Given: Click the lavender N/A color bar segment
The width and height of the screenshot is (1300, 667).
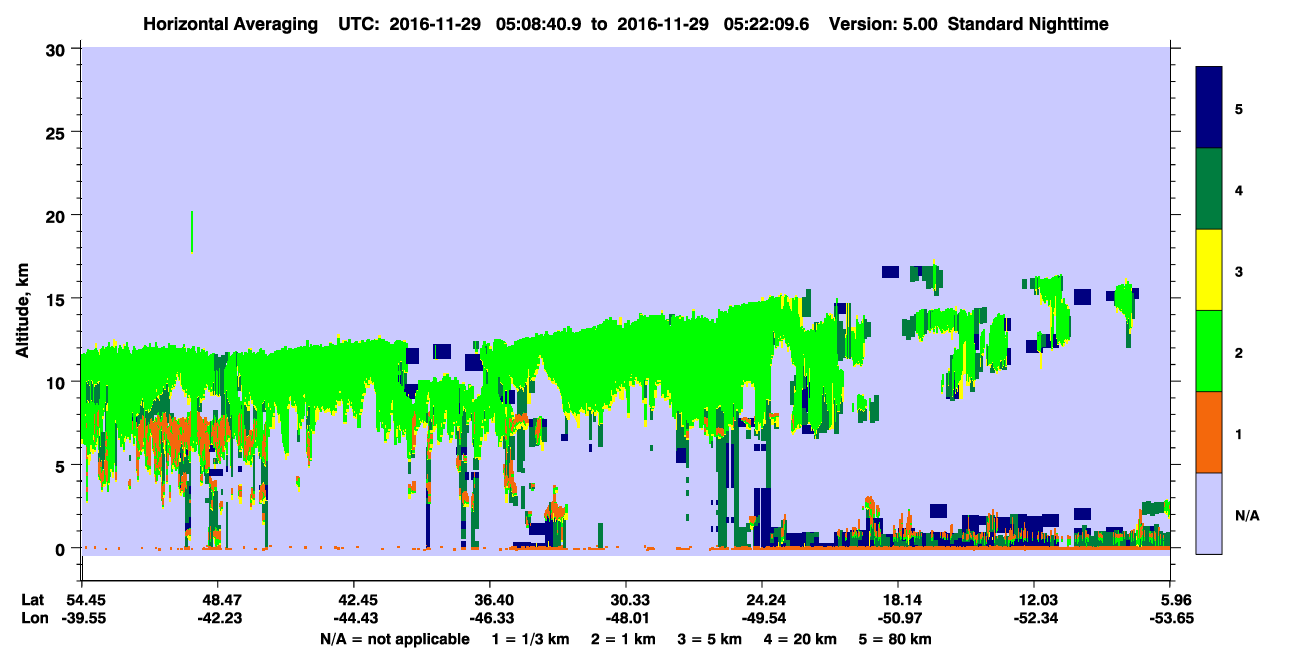Looking at the screenshot, I should click(1209, 513).
